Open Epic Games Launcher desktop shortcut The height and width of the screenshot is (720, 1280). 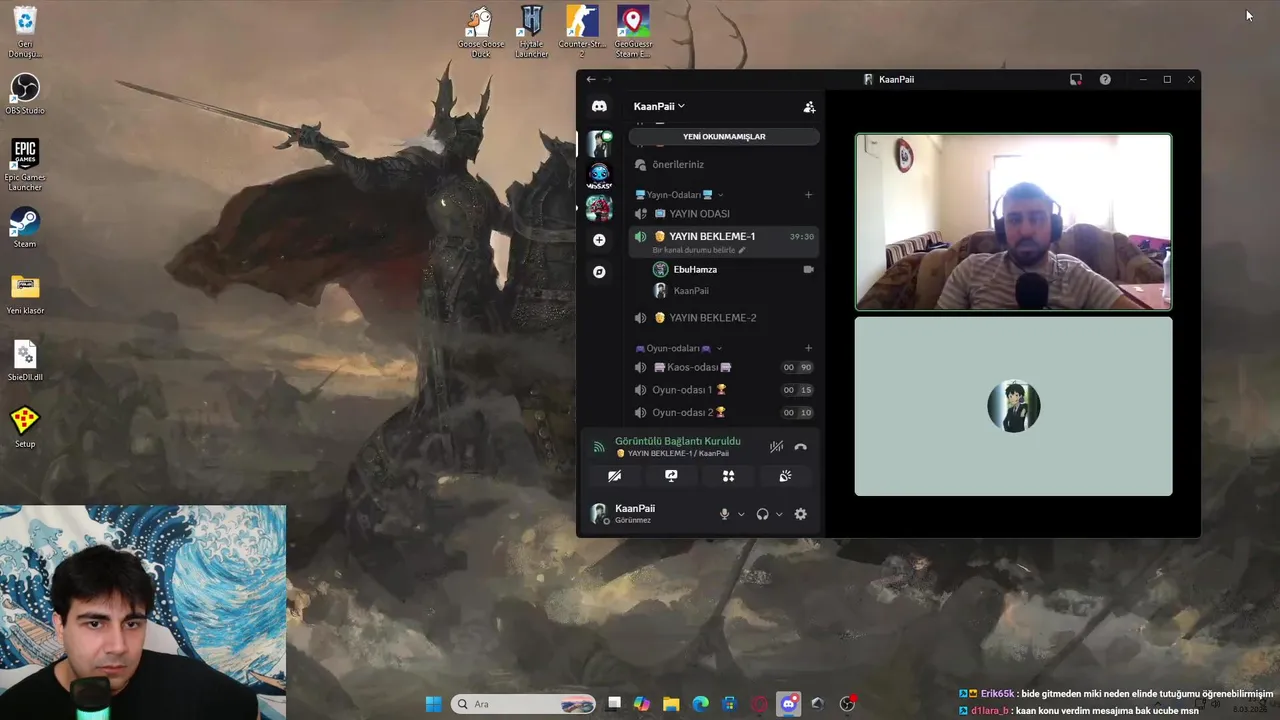coord(25,165)
